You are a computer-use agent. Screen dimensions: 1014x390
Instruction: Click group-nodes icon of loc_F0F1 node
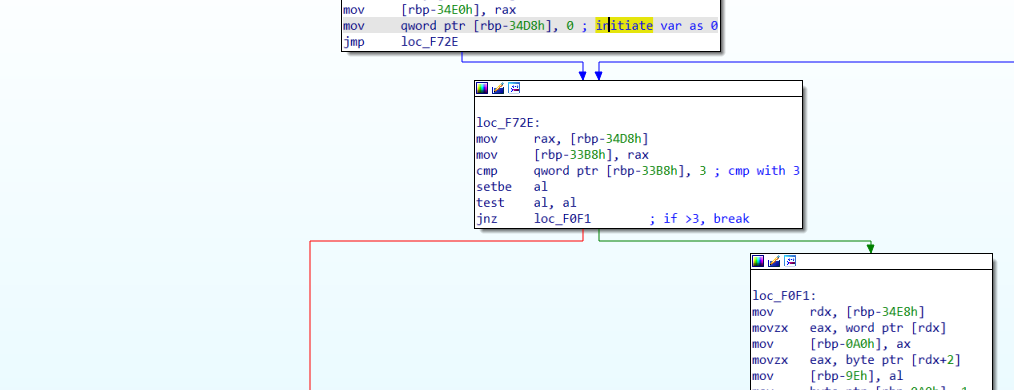(790, 261)
